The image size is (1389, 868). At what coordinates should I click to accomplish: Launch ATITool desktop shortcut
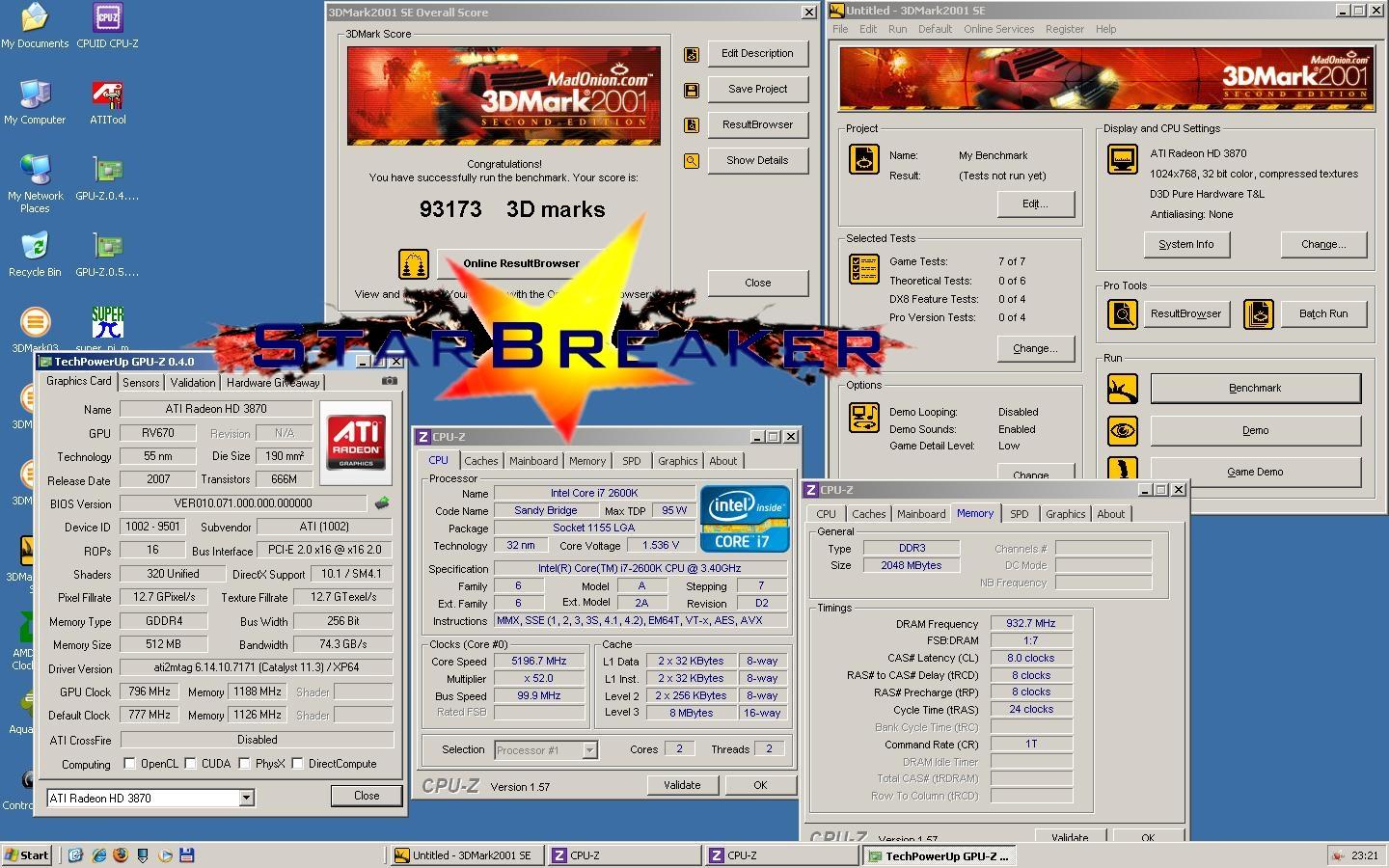(x=107, y=102)
